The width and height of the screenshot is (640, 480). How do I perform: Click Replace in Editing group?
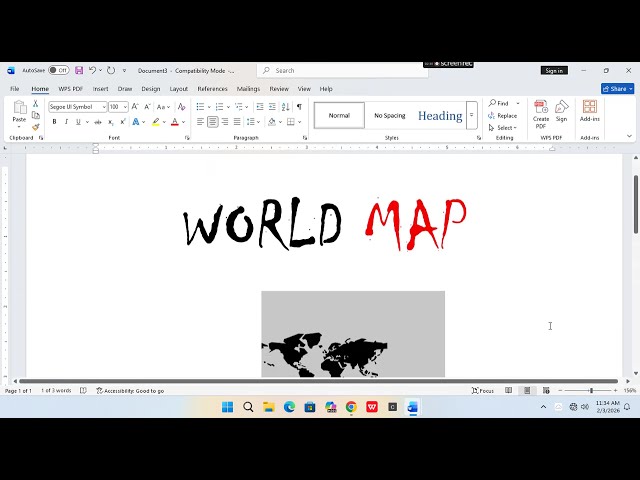tap(502, 116)
